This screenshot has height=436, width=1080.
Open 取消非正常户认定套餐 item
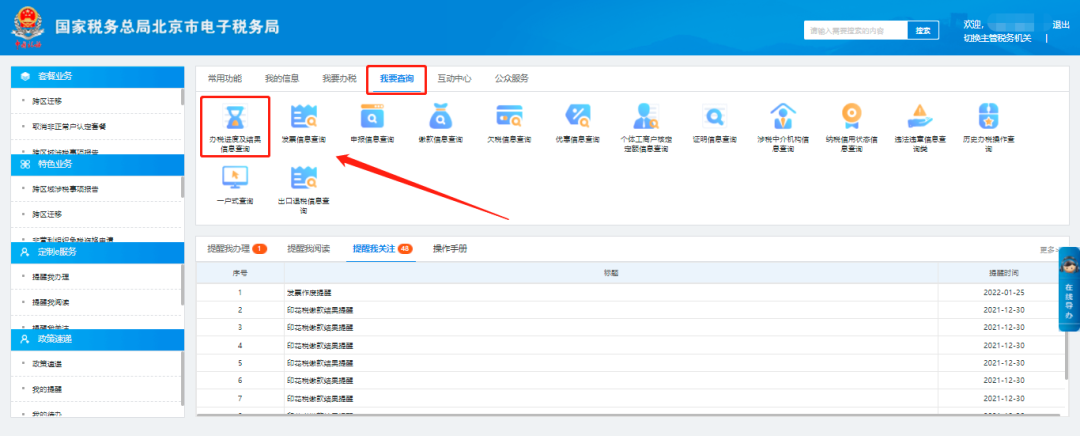pyautogui.click(x=69, y=127)
